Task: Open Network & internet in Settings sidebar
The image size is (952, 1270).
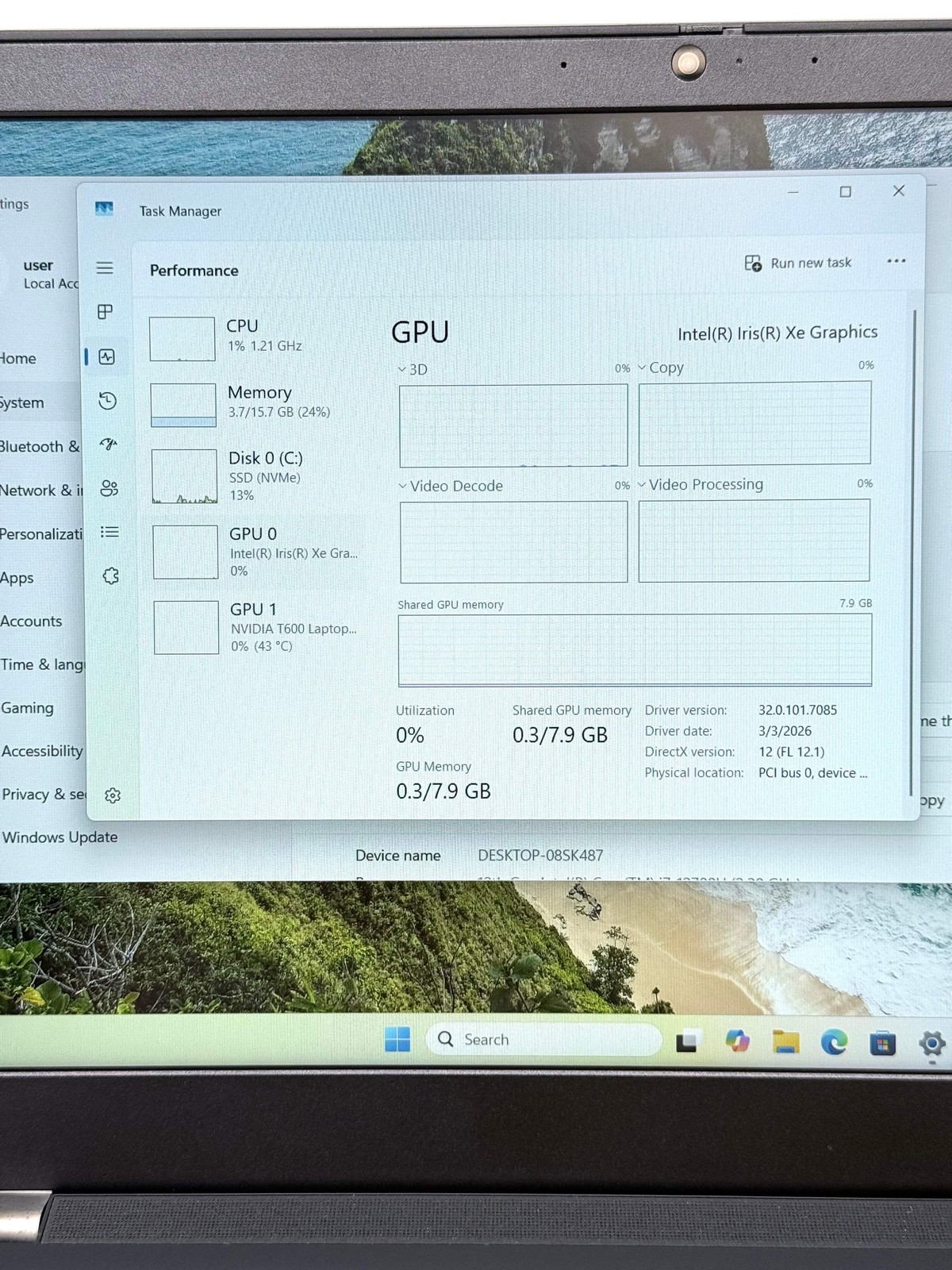Action: pyautogui.click(x=41, y=491)
